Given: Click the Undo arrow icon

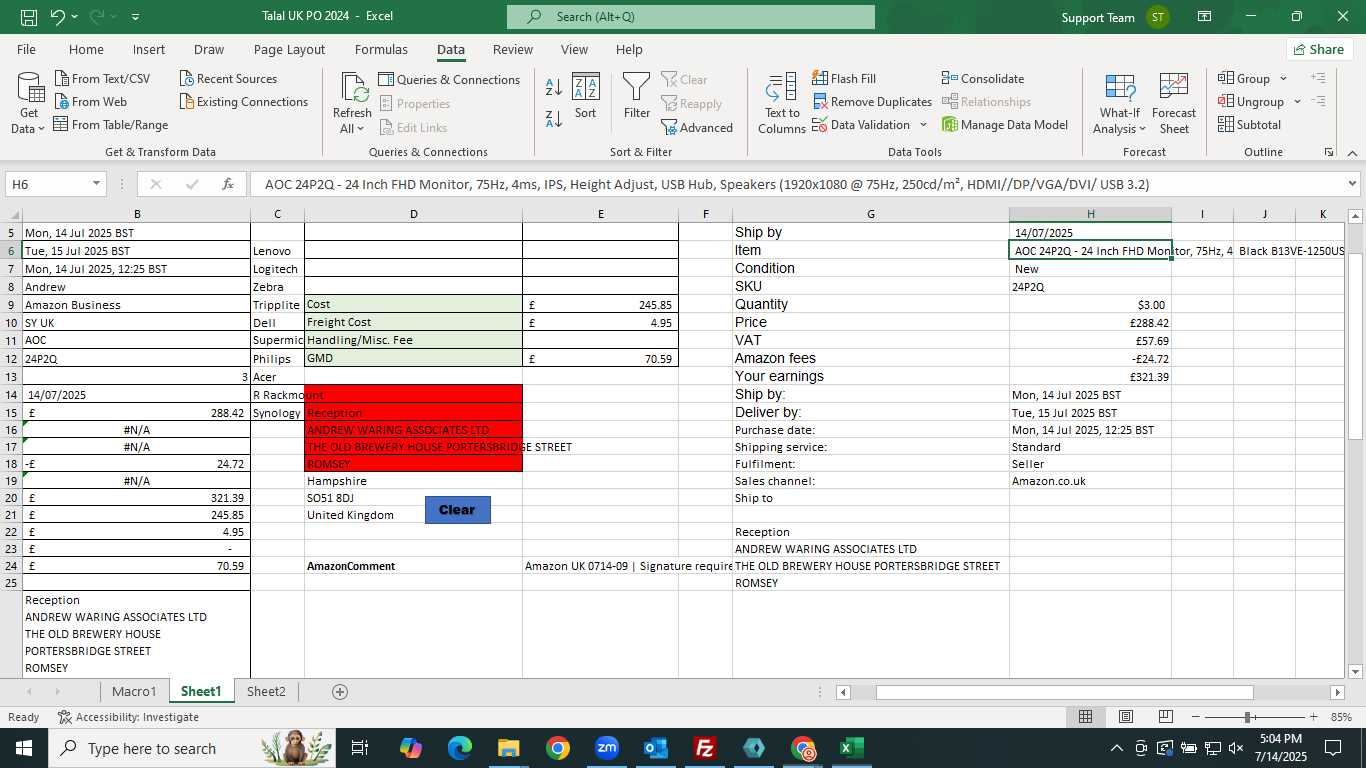Looking at the screenshot, I should [x=58, y=17].
